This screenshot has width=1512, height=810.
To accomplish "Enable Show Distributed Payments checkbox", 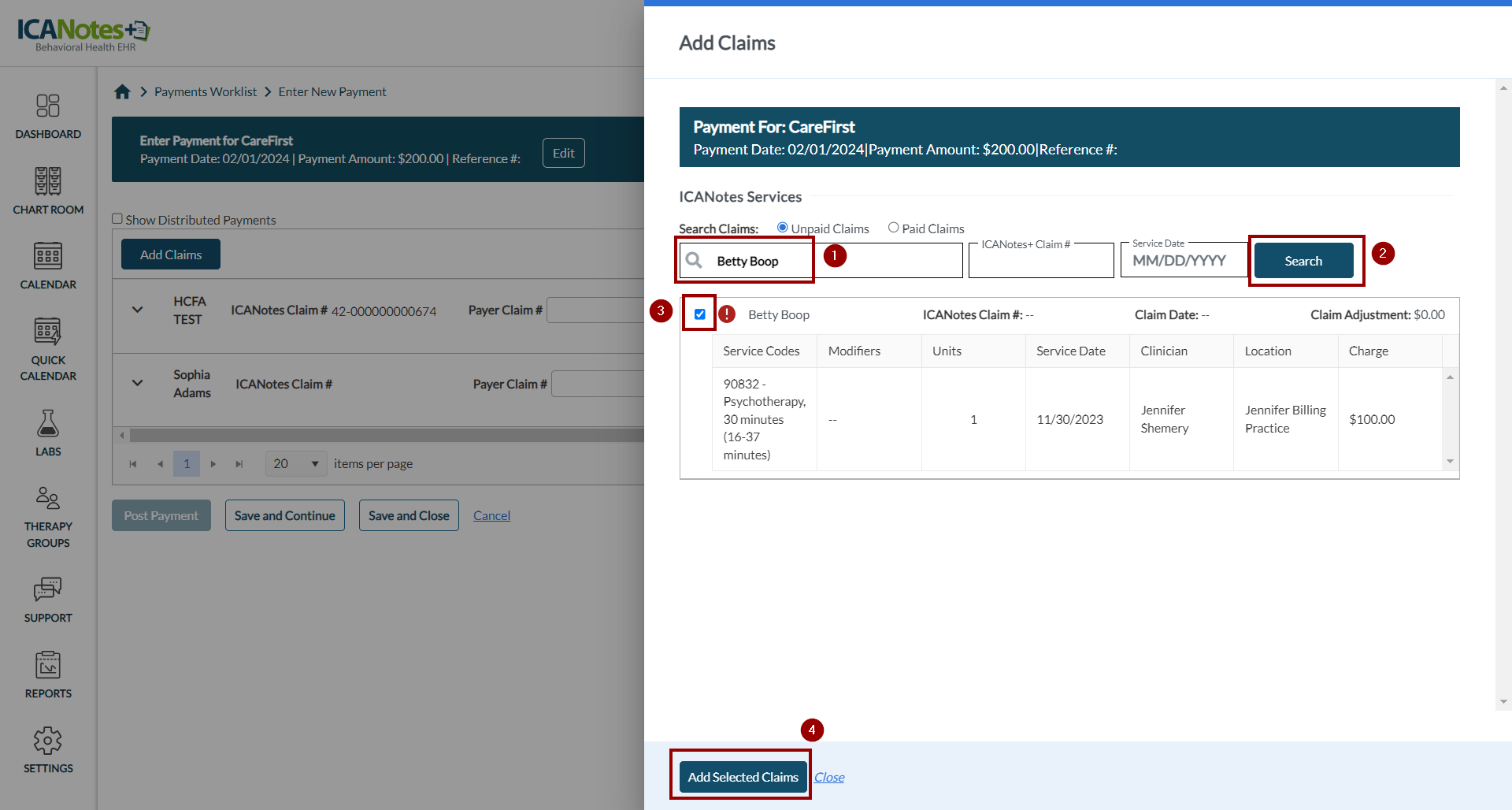I will coord(117,219).
